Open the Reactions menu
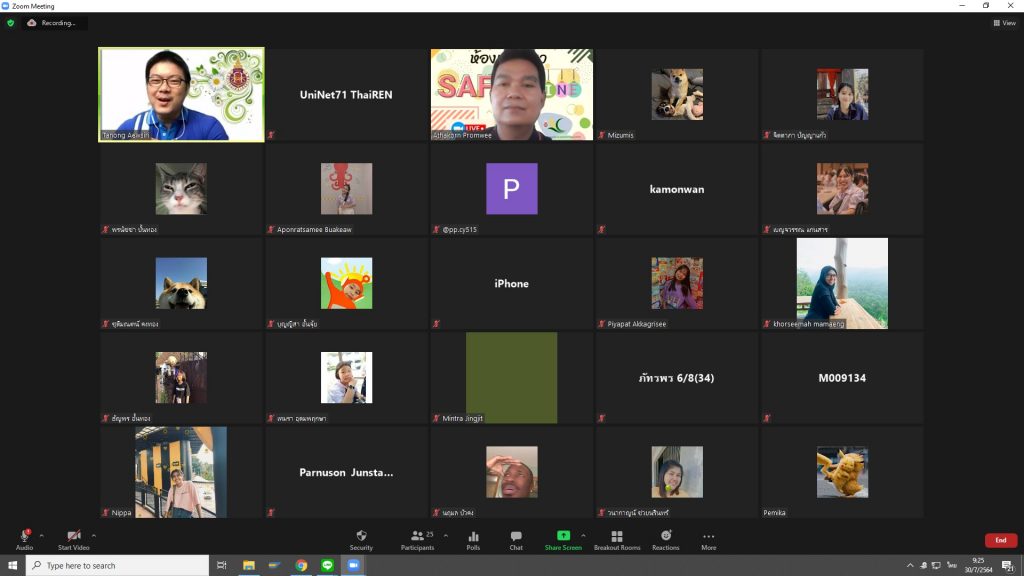1024x576 pixels. pyautogui.click(x=665, y=537)
